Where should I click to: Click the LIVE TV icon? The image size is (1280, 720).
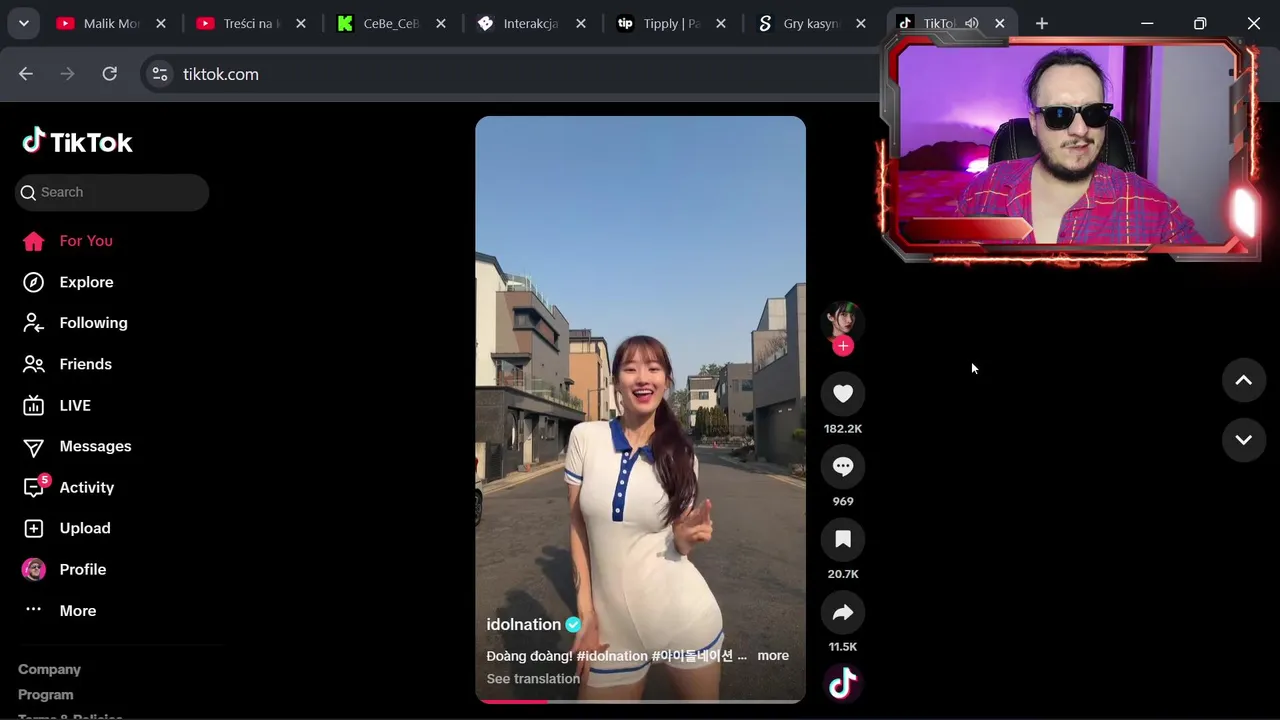[x=34, y=405]
